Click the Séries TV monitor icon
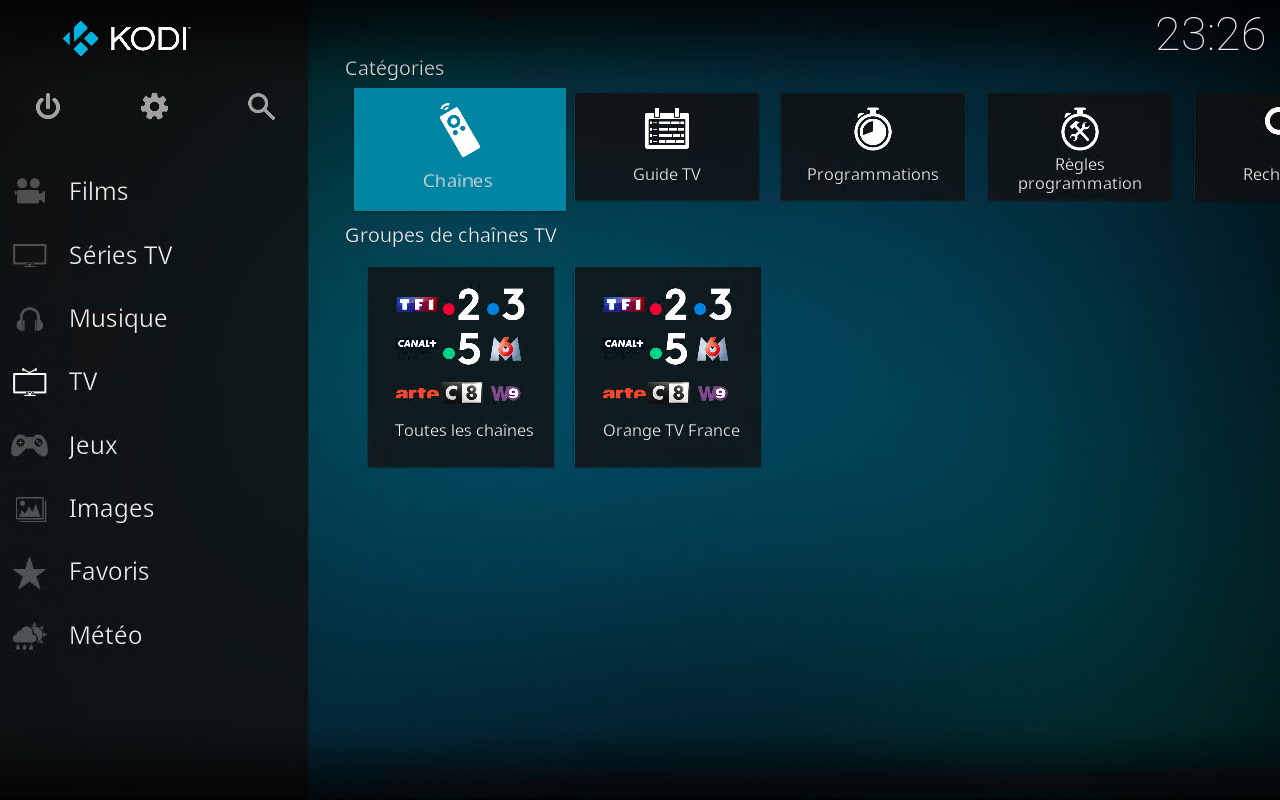The height and width of the screenshot is (800, 1280). [30, 255]
